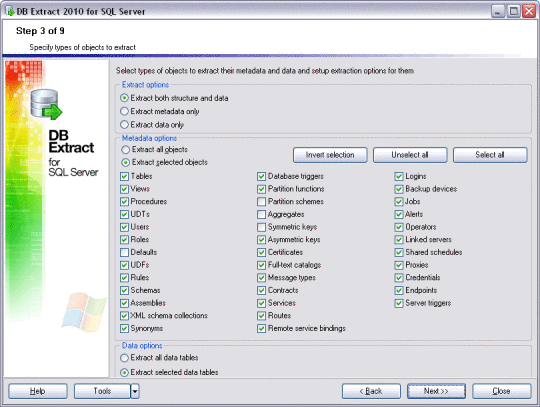Uncheck Partition functions checkbox
Viewport: 540px width, 407px height.
261,189
